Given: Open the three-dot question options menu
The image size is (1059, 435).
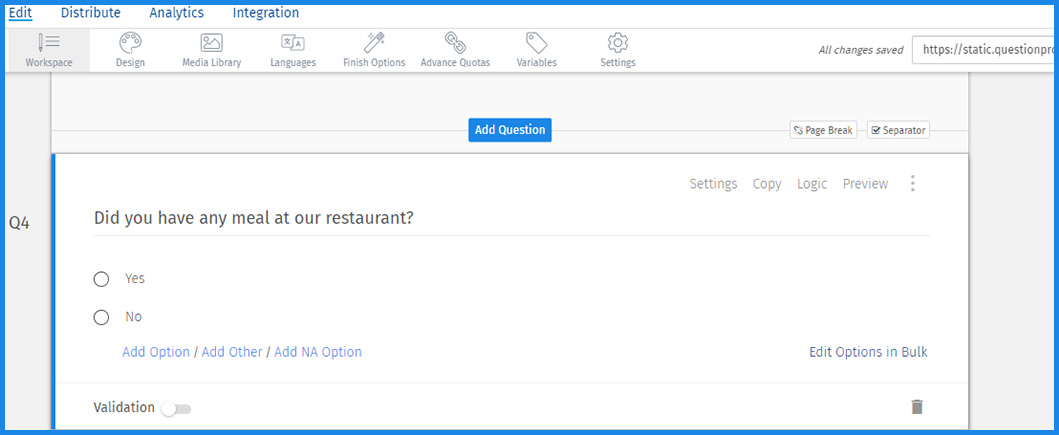Looking at the screenshot, I should pyautogui.click(x=912, y=184).
